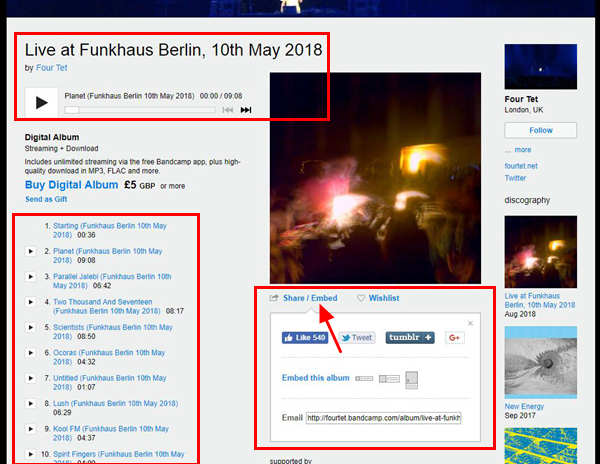
Task: Play track 8 Lush
Action: point(31,404)
